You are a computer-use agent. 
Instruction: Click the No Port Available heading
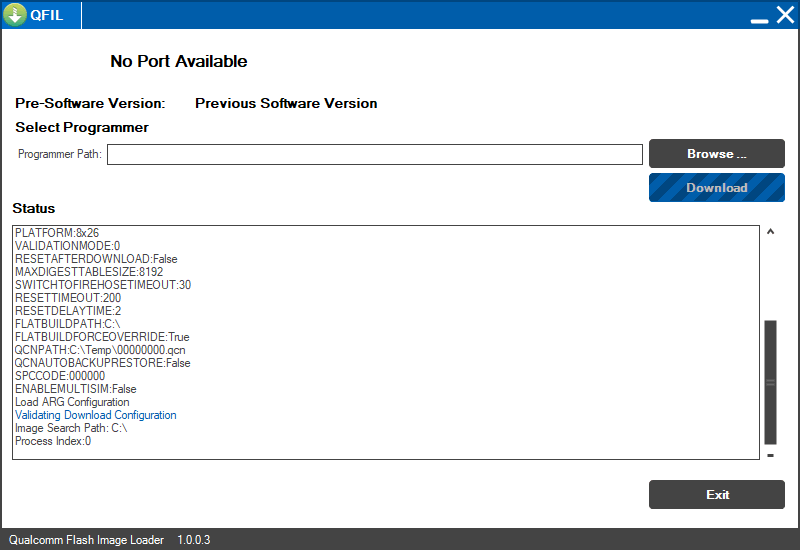tap(179, 61)
